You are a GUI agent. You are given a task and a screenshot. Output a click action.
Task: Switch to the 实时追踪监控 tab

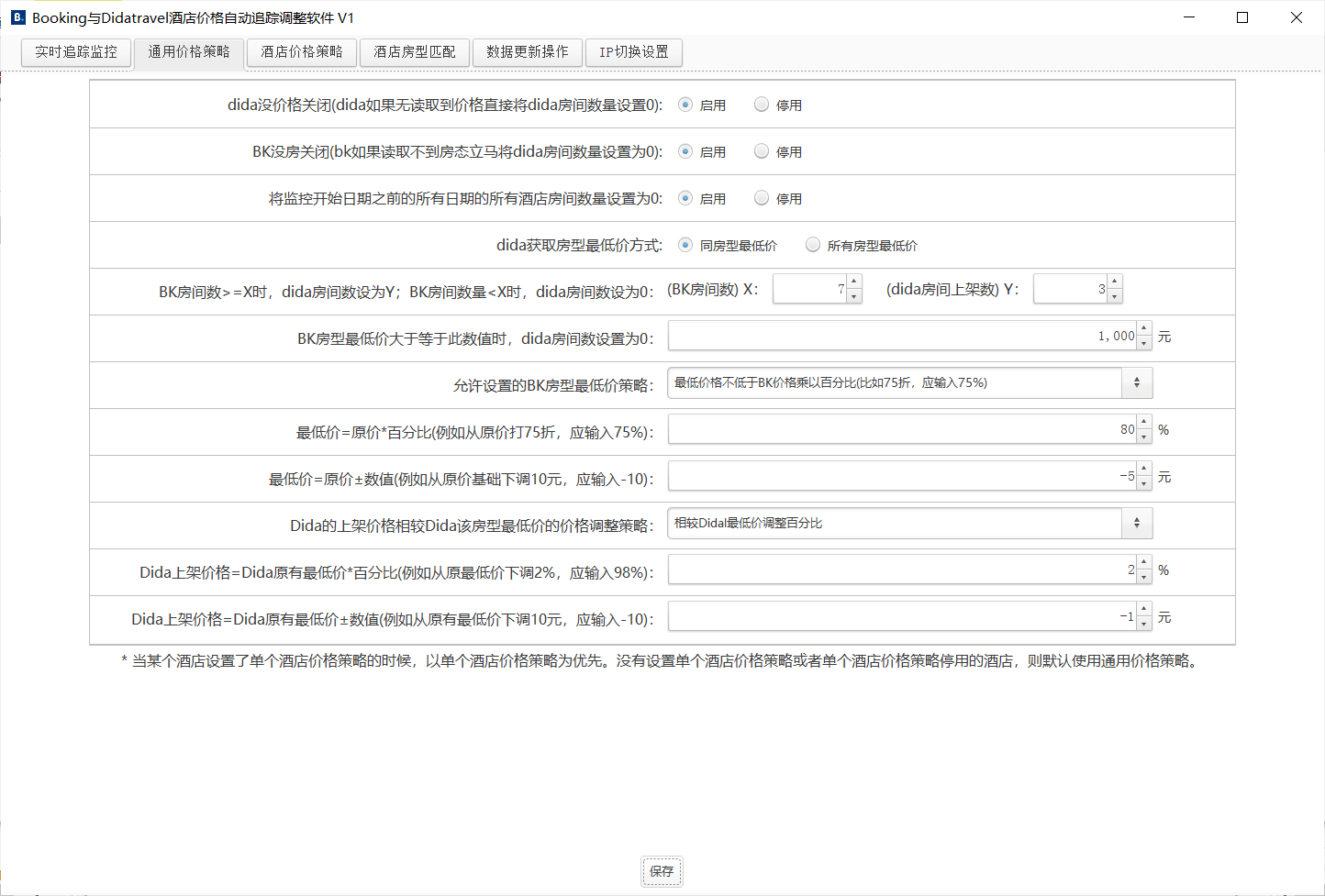point(76,52)
